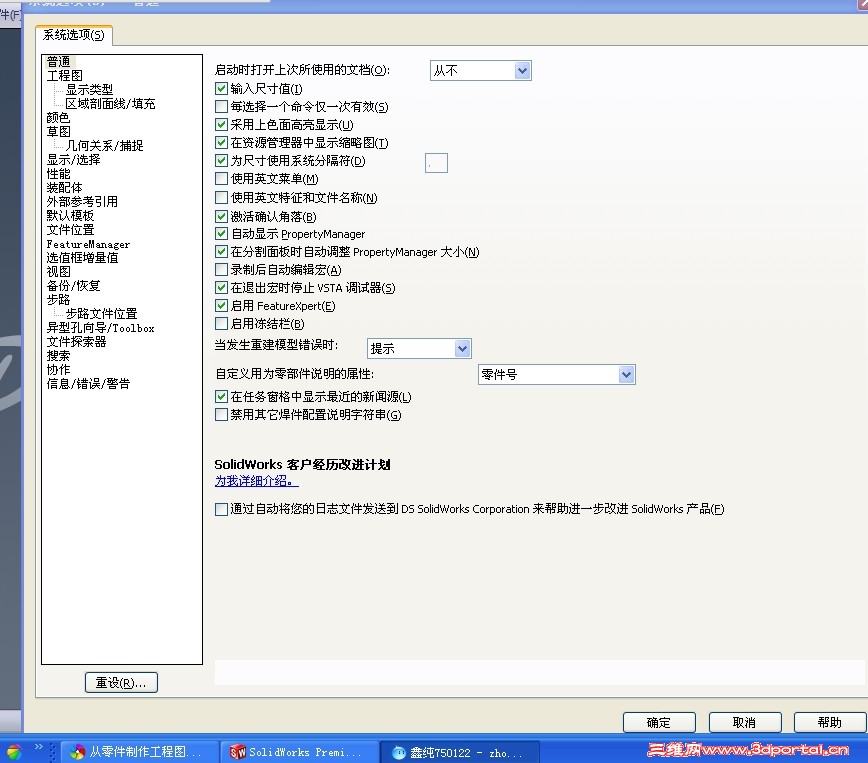868x763 pixels.
Task: Click the 取消 button
Action: pos(745,723)
